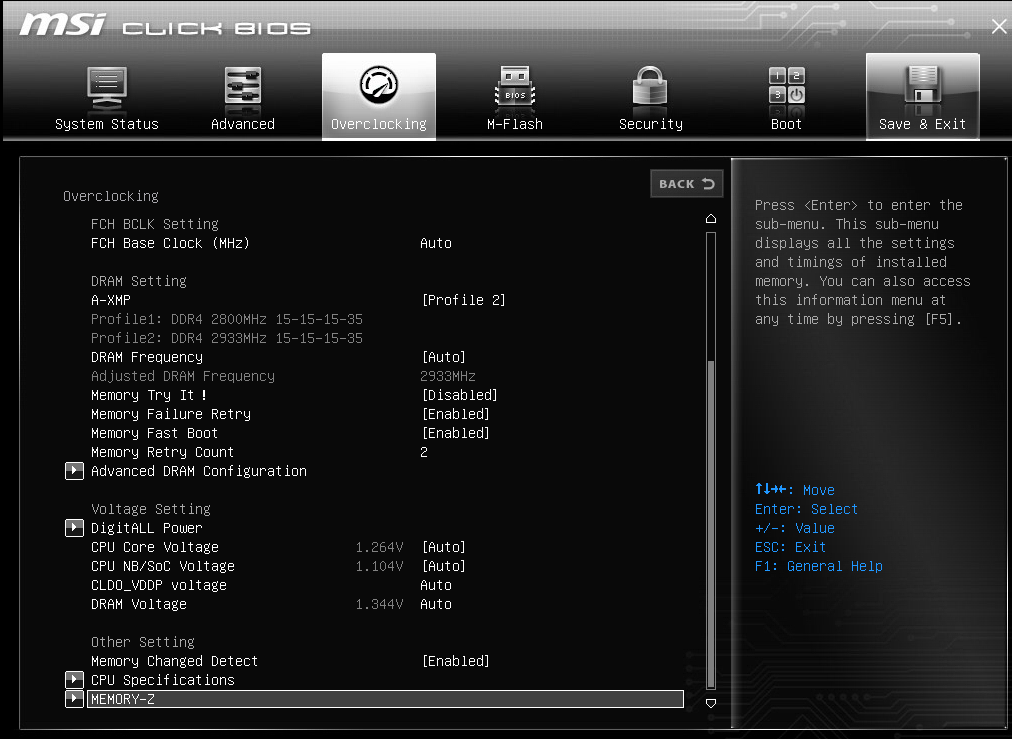The width and height of the screenshot is (1012, 739).
Task: Change Memory Try It ! [Disabled] value
Action: tap(460, 395)
